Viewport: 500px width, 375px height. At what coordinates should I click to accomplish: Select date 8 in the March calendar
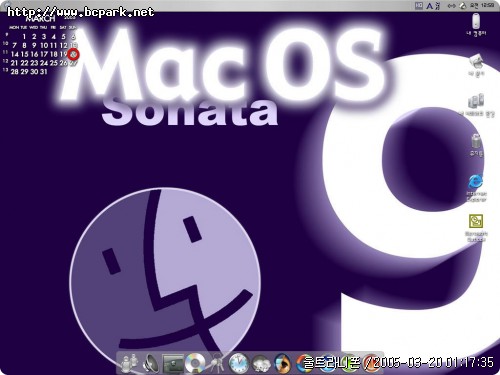pos(24,45)
